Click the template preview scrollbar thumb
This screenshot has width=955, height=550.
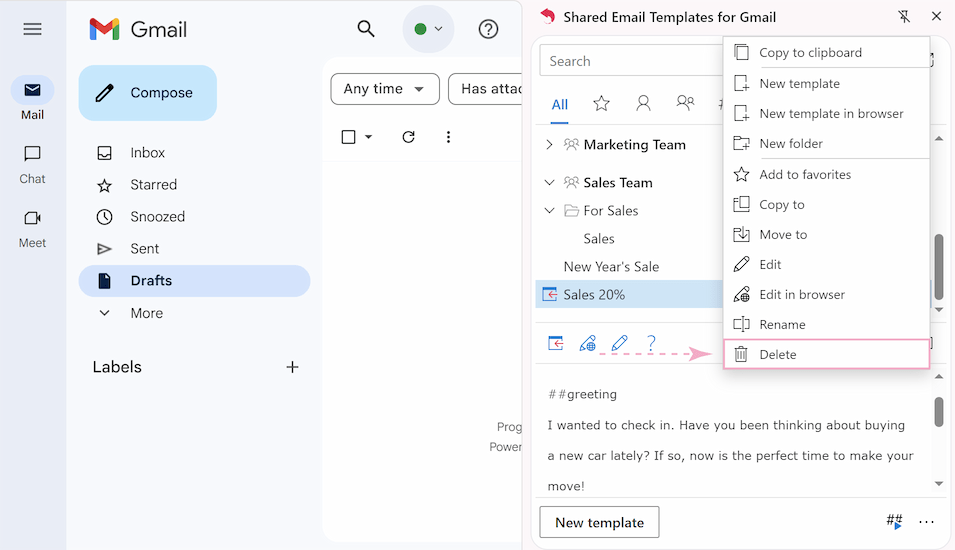(x=939, y=412)
